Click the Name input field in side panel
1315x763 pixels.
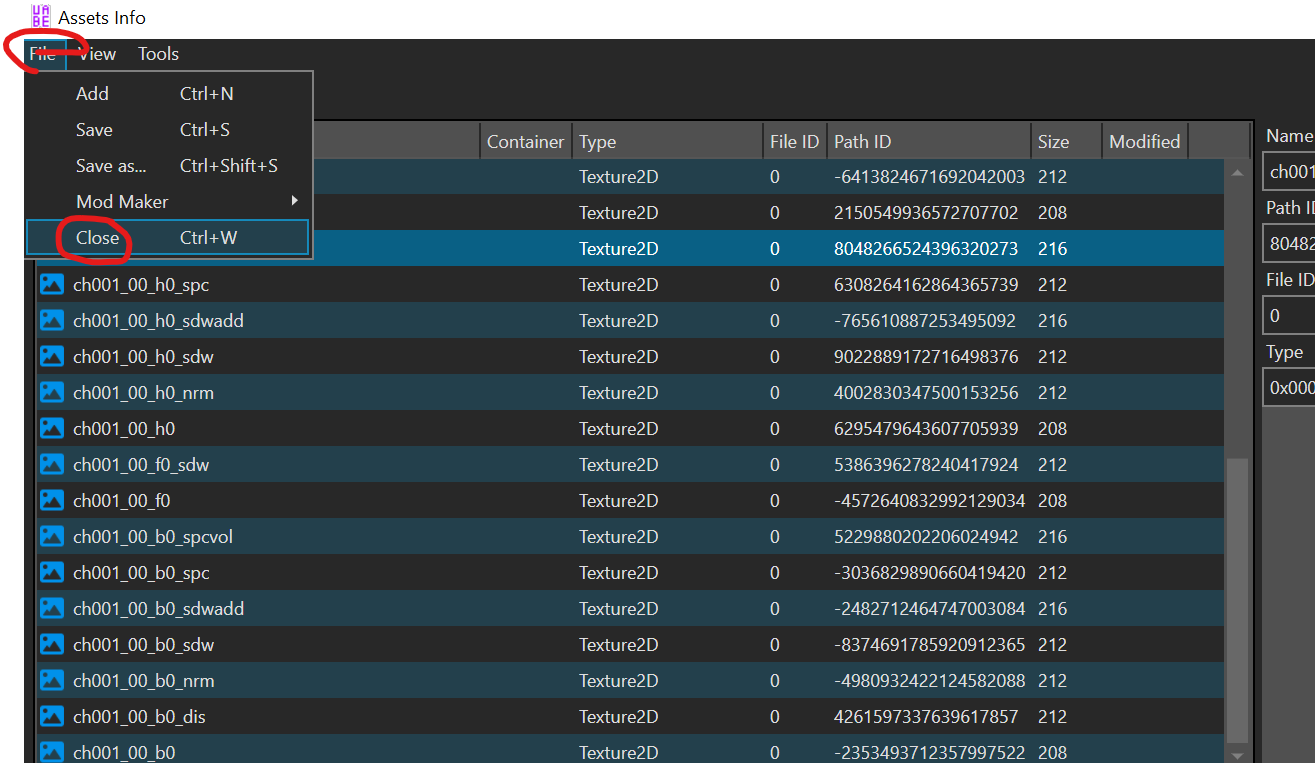pos(1289,172)
